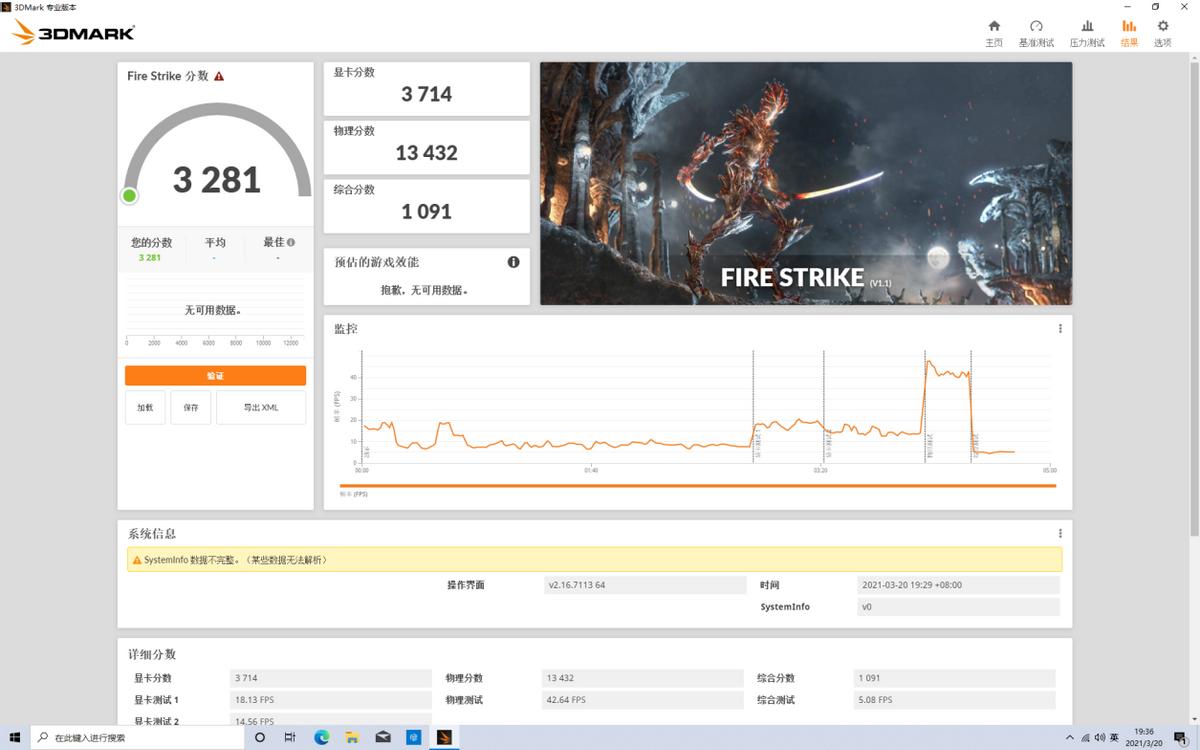Open the 系统信息 panel overflow menu
Viewport: 1200px width, 750px height.
[x=1060, y=532]
